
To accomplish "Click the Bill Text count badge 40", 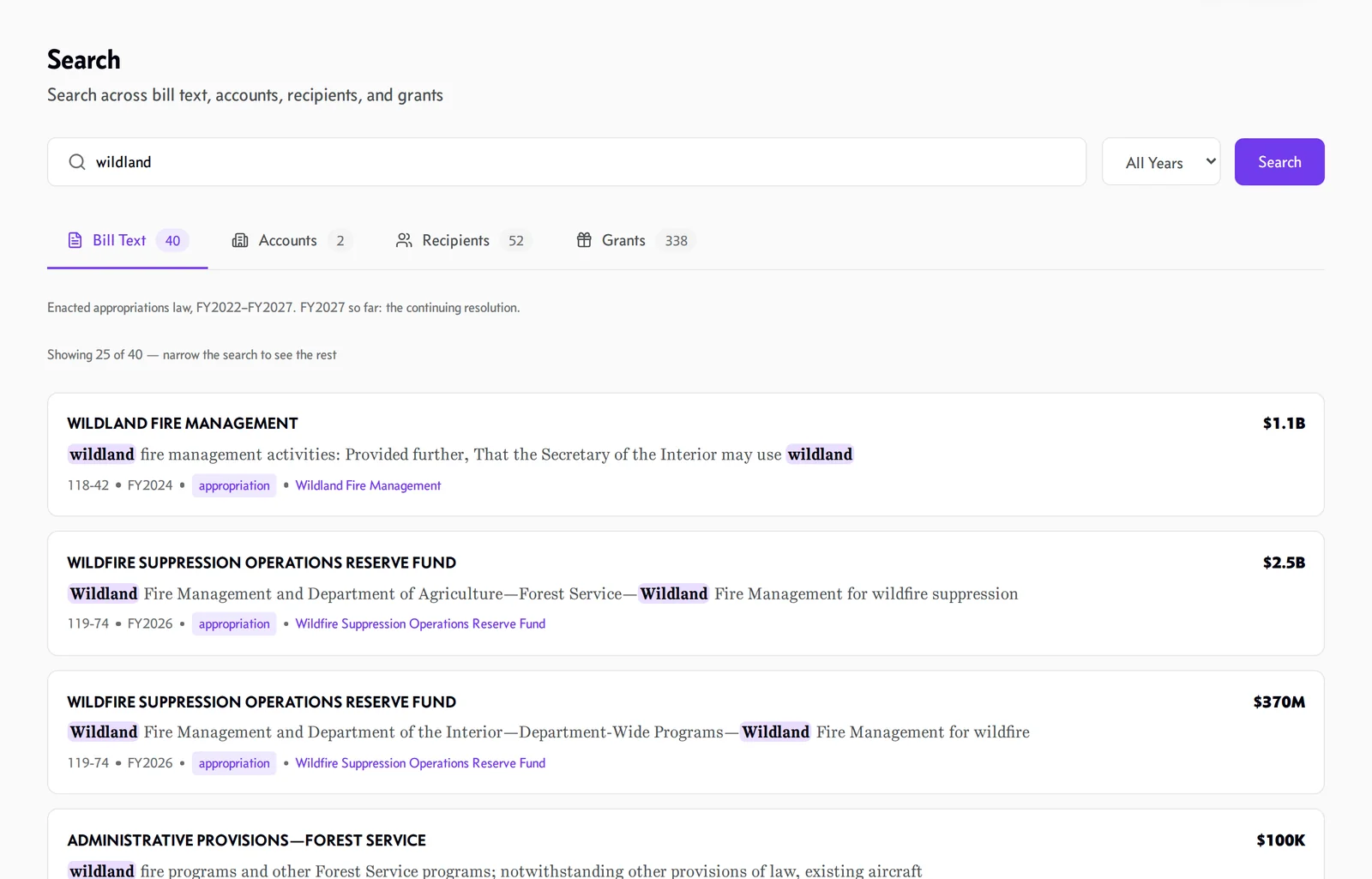I will (172, 241).
